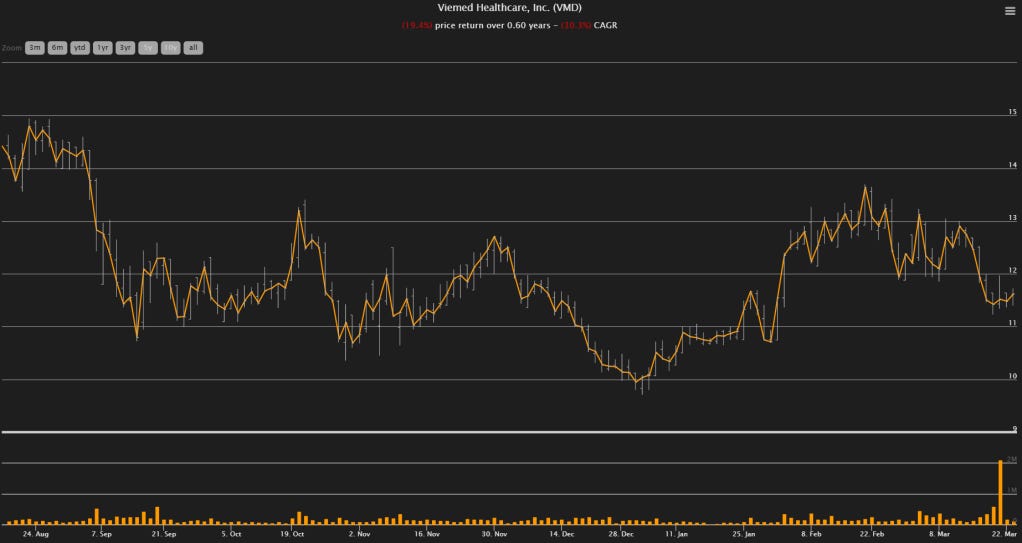Click the price axis label 11

pos(1012,323)
